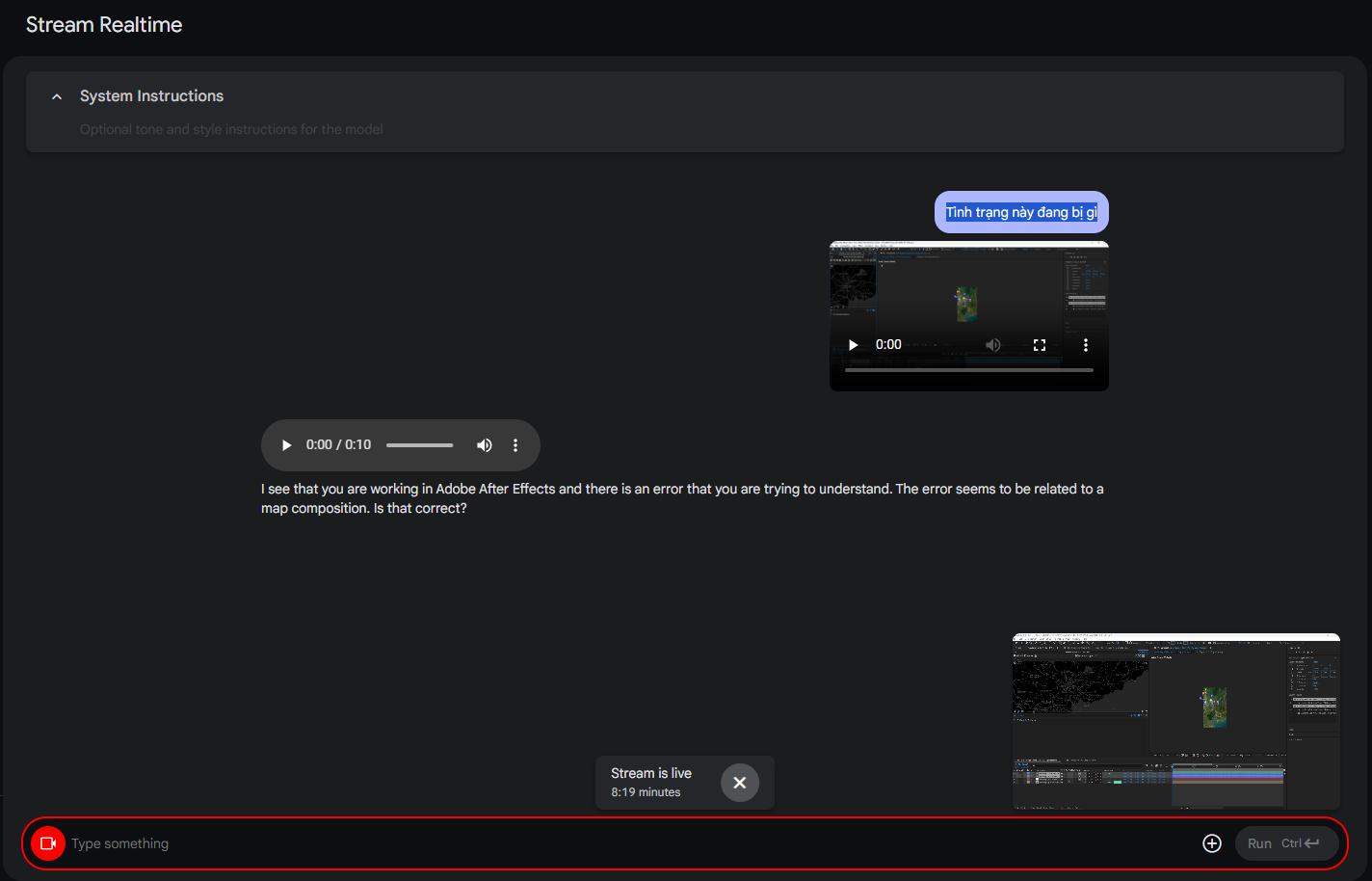Collapse the System Instructions section
The image size is (1372, 881).
tap(57, 96)
